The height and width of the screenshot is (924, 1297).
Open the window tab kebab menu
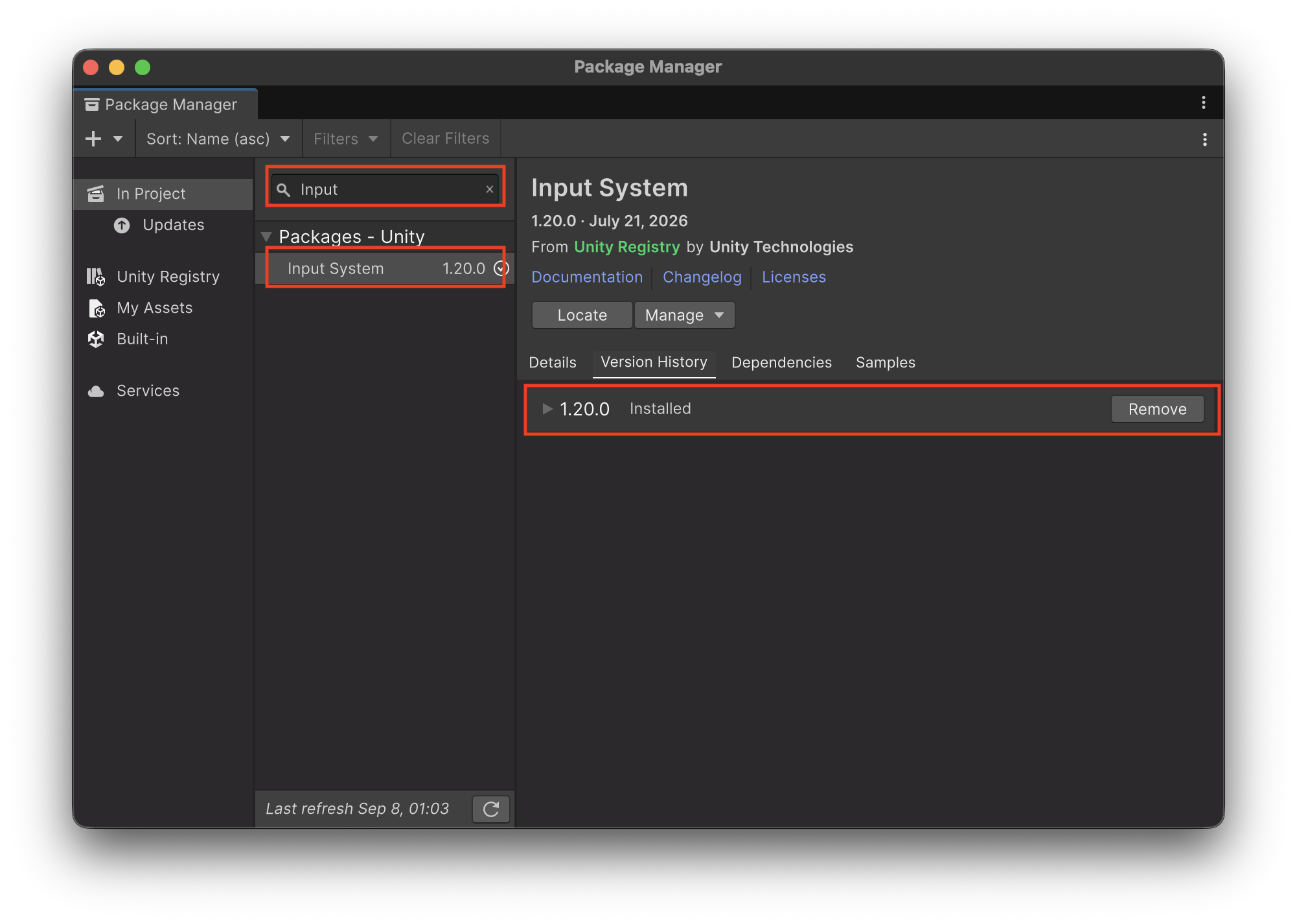pyautogui.click(x=1203, y=102)
